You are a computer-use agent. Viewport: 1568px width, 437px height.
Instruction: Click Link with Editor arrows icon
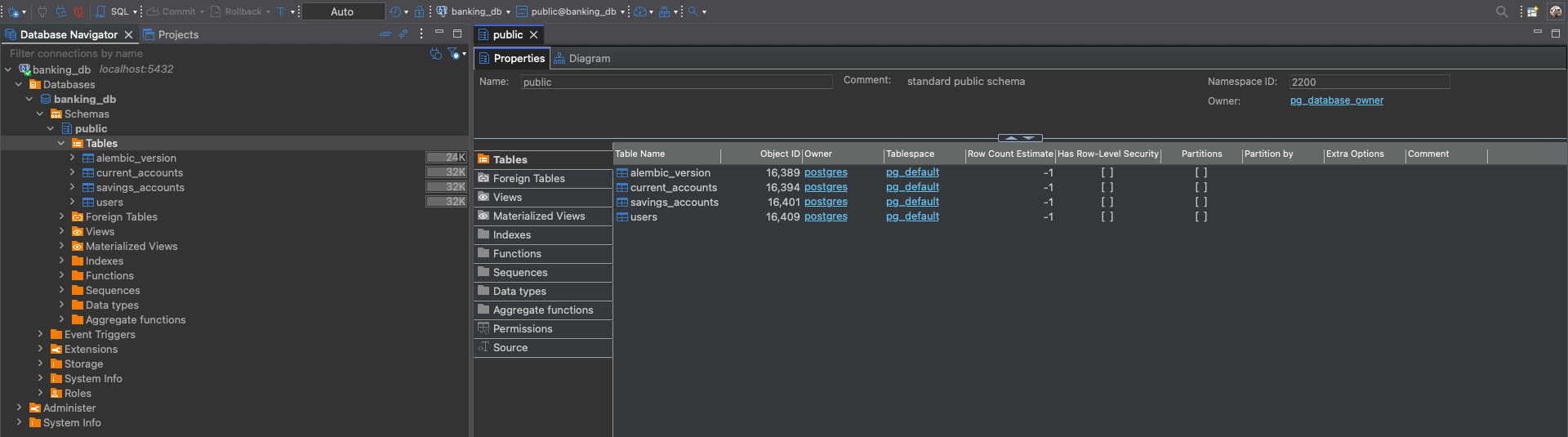point(403,33)
